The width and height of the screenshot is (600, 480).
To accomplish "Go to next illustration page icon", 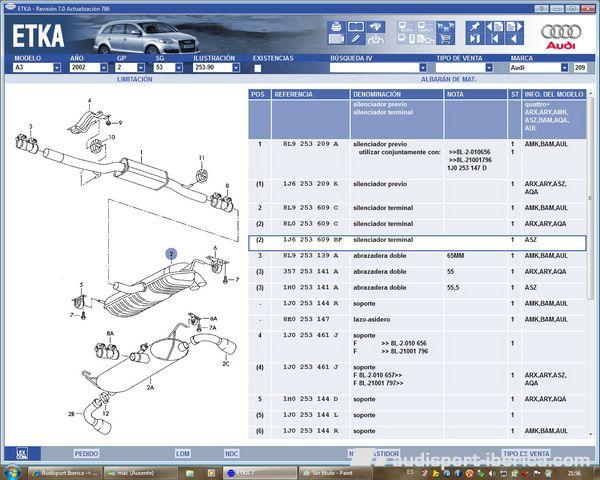I will tap(514, 27).
